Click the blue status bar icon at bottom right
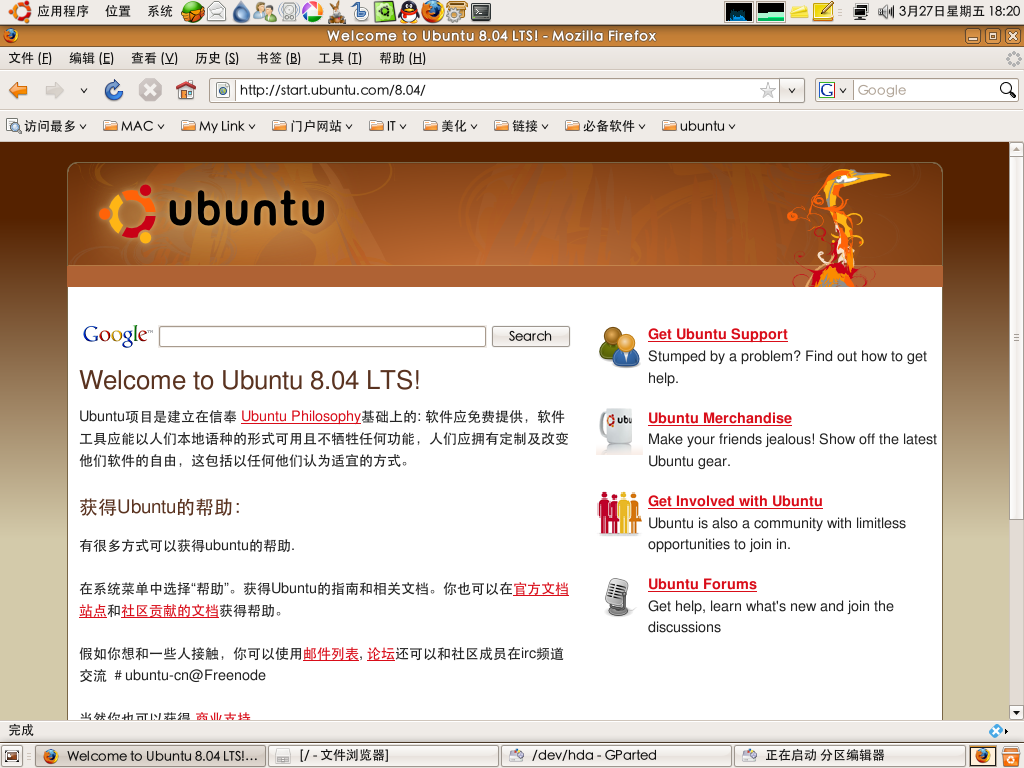The height and width of the screenshot is (768, 1024). click(996, 730)
